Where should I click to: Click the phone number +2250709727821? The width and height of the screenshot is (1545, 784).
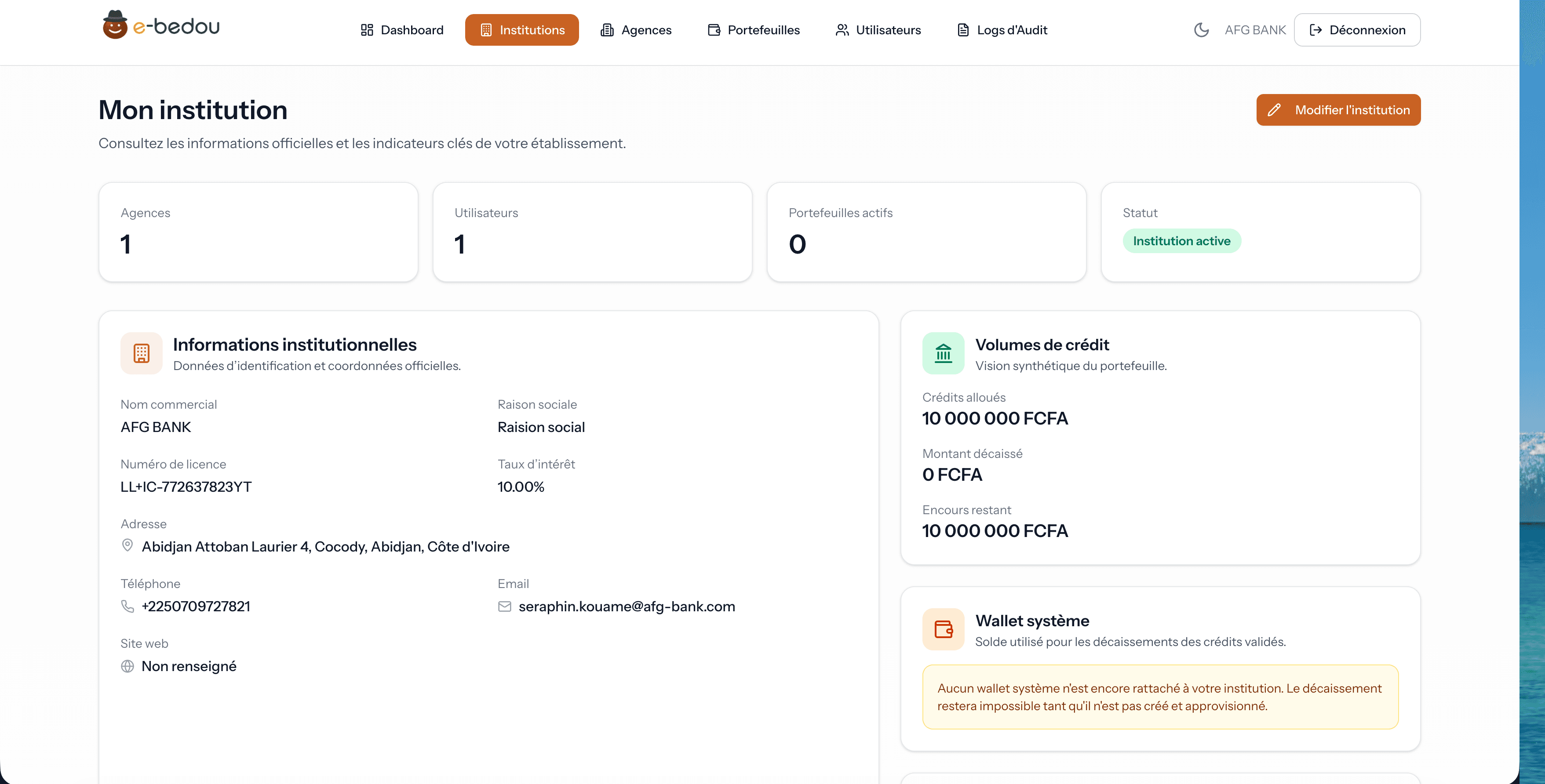coord(196,606)
